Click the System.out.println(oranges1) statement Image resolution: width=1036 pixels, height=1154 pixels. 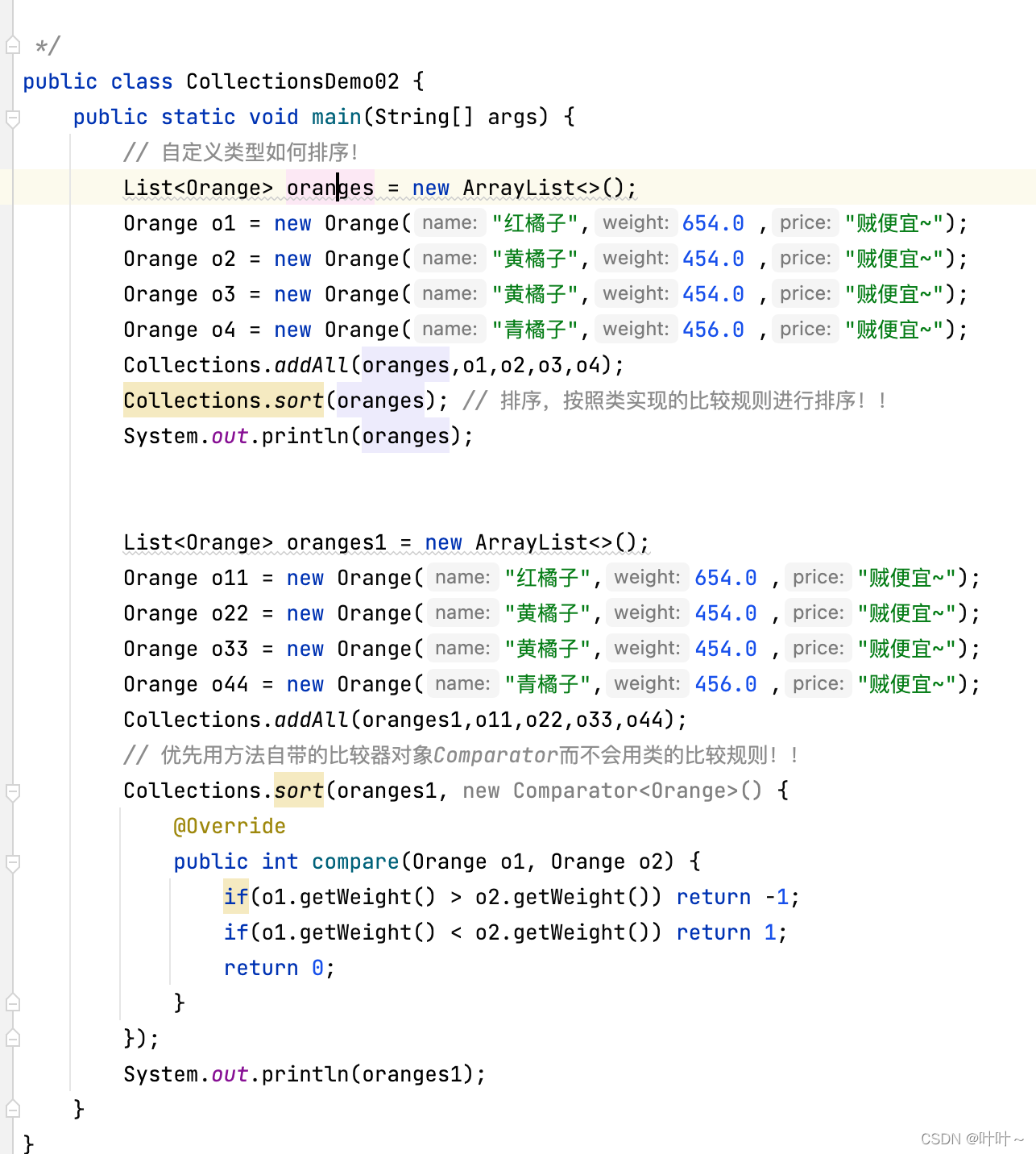[x=305, y=1074]
